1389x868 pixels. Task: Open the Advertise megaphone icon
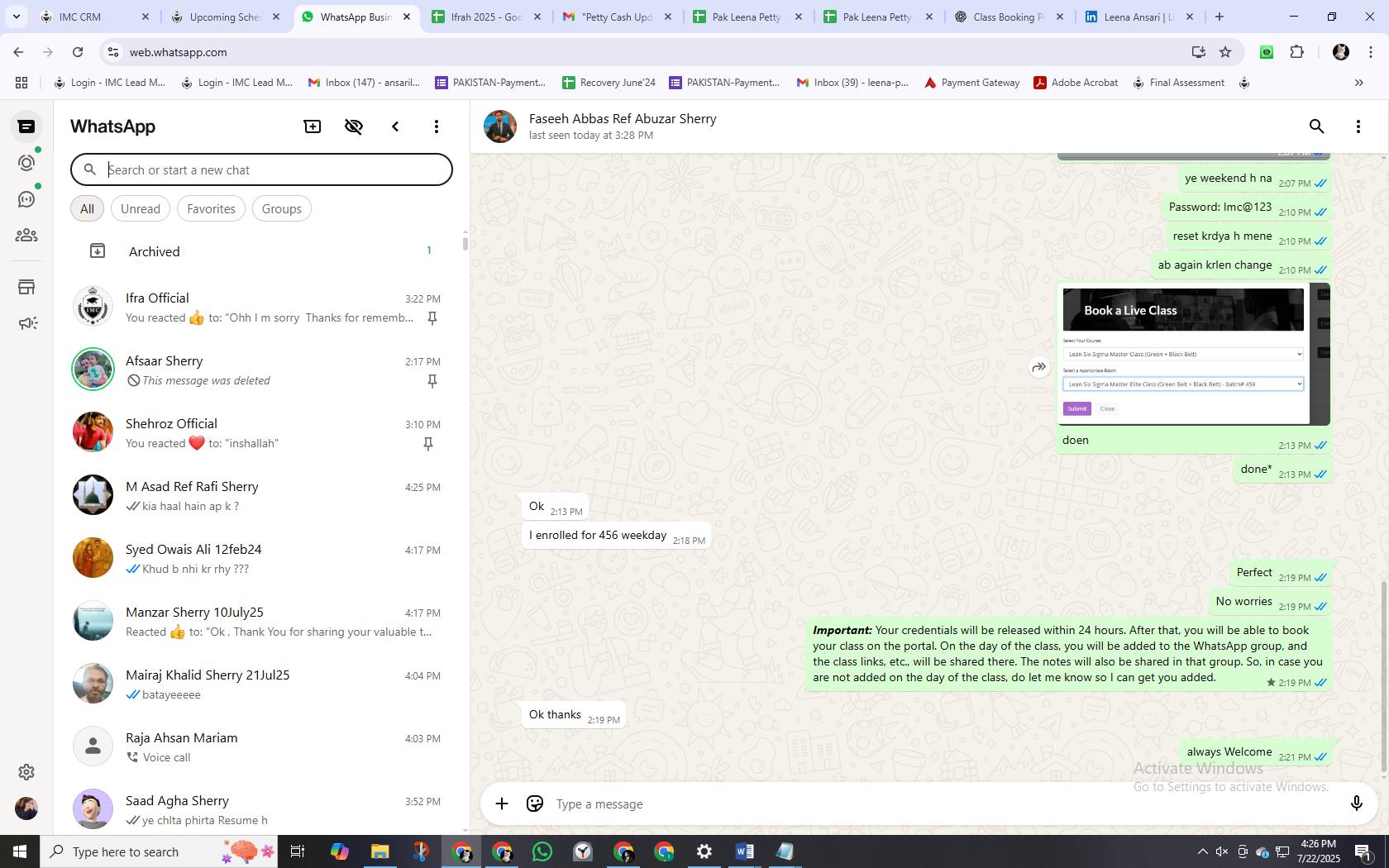point(26,323)
